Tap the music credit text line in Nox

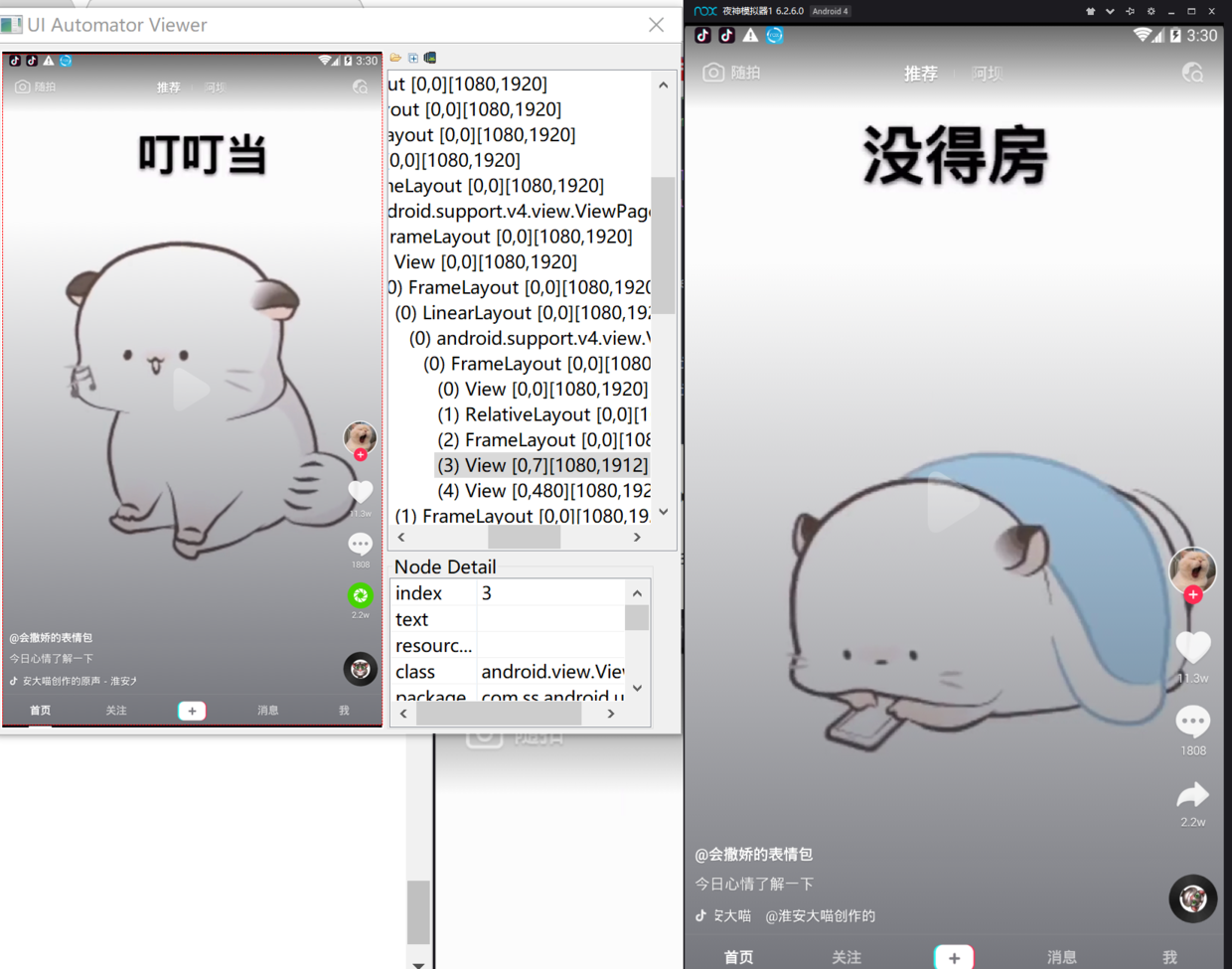pos(785,916)
